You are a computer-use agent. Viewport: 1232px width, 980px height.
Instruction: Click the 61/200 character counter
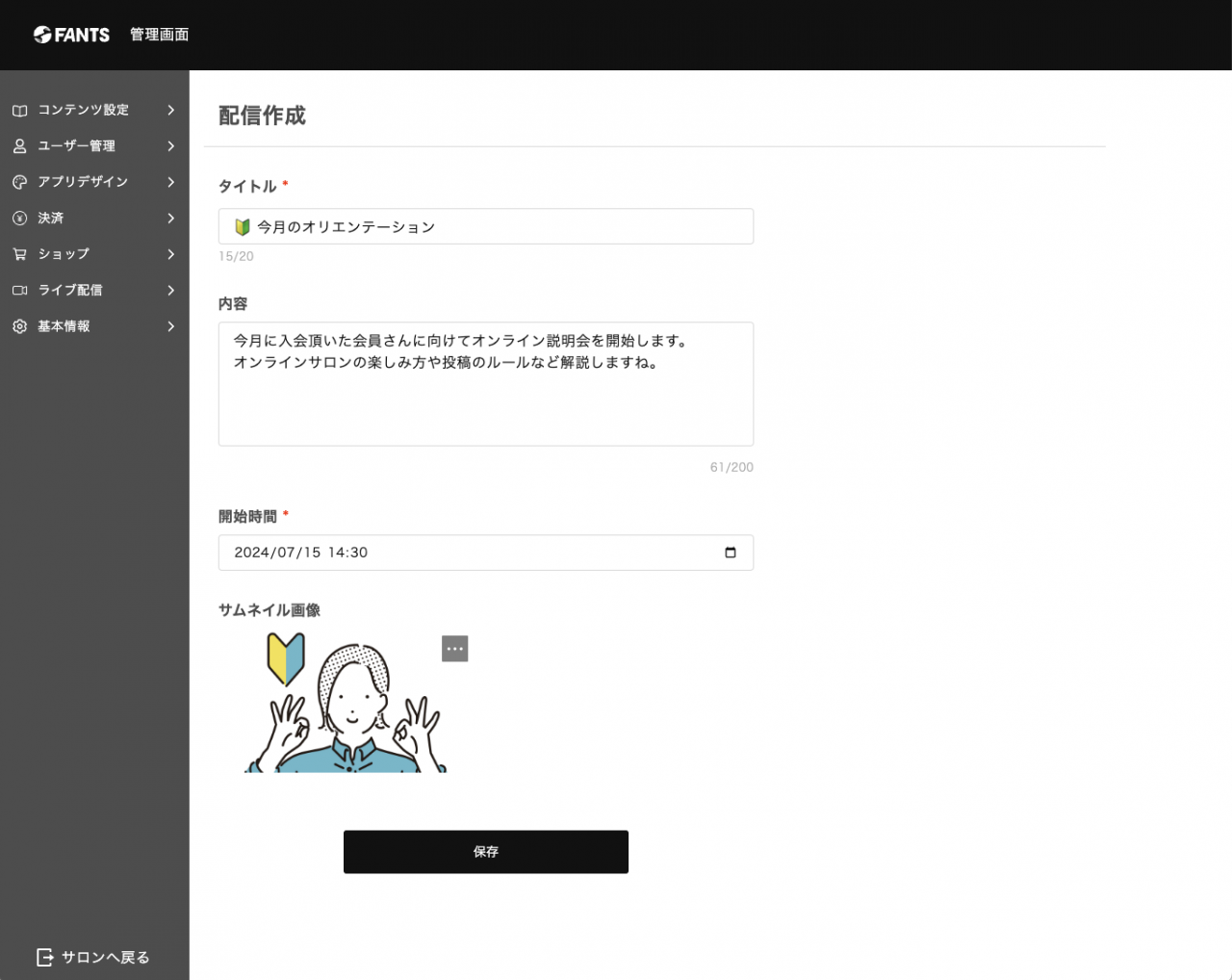[731, 467]
